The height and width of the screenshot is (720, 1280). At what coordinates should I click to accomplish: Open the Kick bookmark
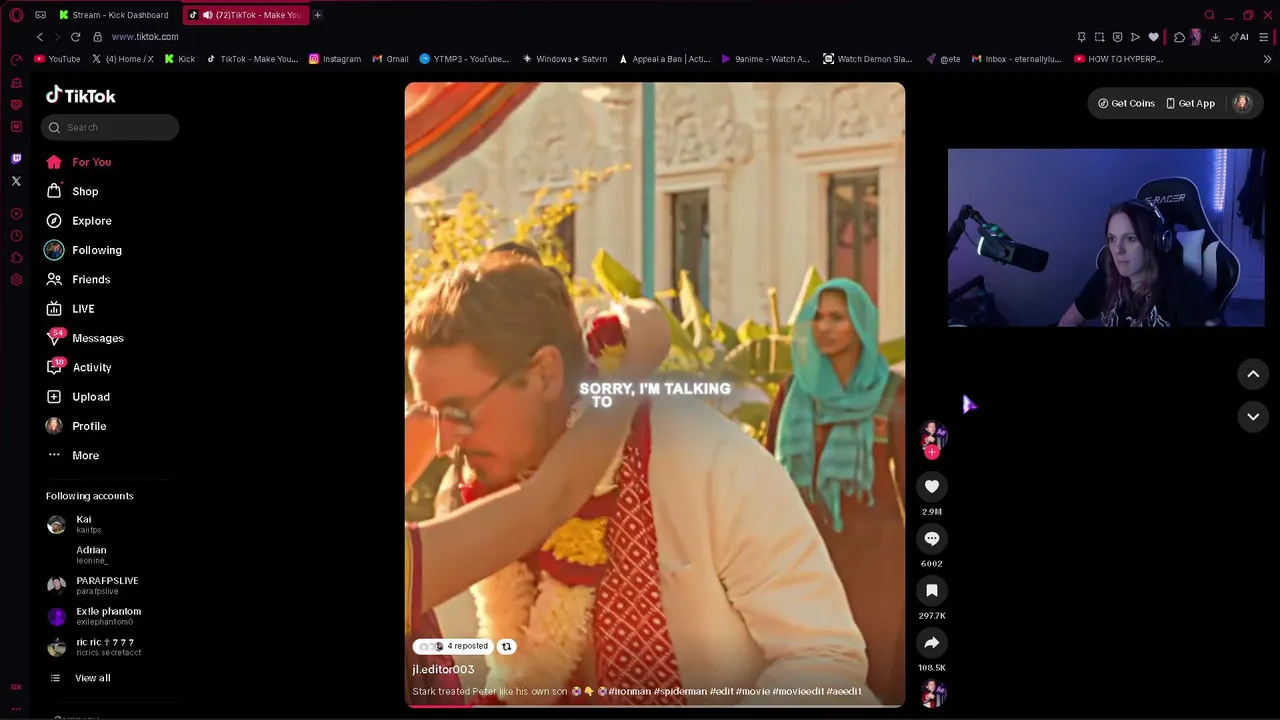(x=180, y=59)
